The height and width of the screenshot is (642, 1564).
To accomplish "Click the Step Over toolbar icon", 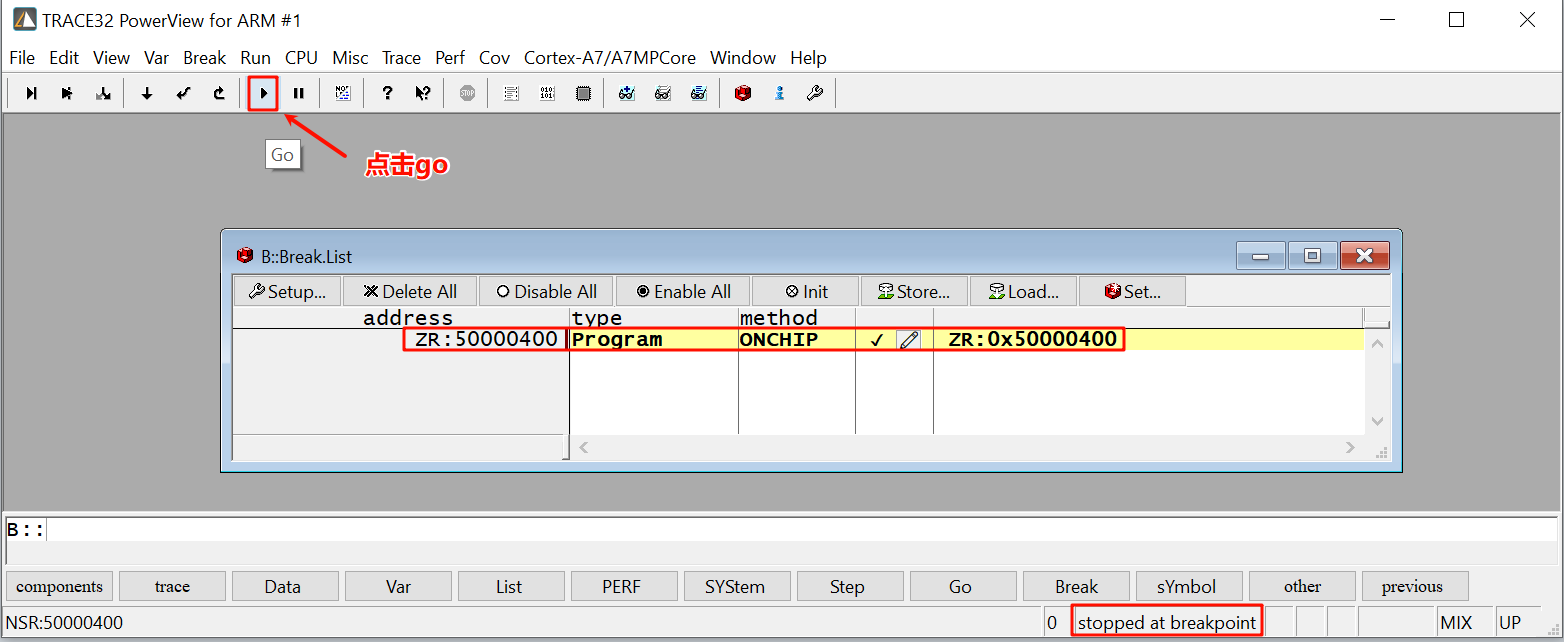I will [67, 93].
